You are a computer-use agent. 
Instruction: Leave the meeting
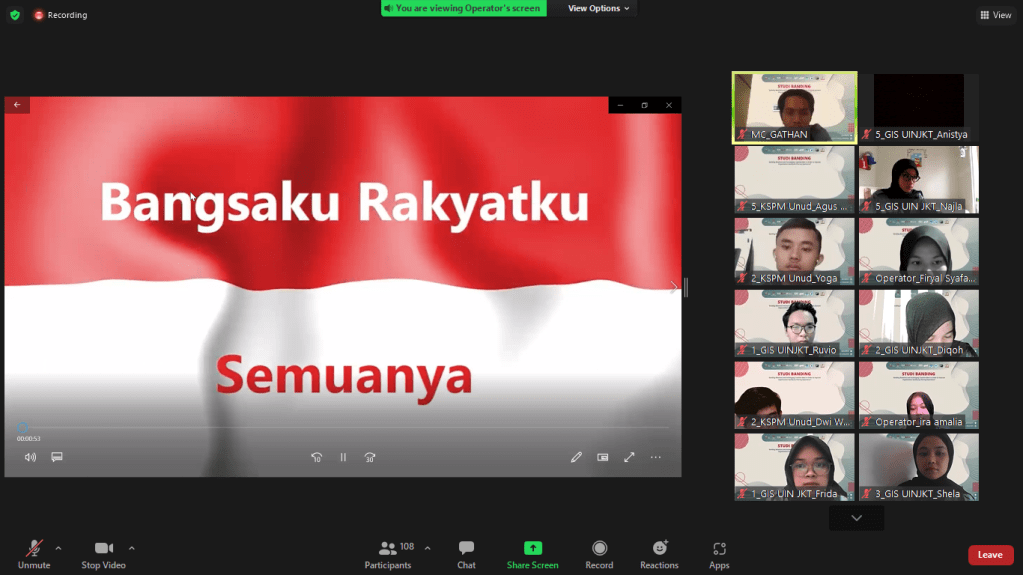click(990, 555)
